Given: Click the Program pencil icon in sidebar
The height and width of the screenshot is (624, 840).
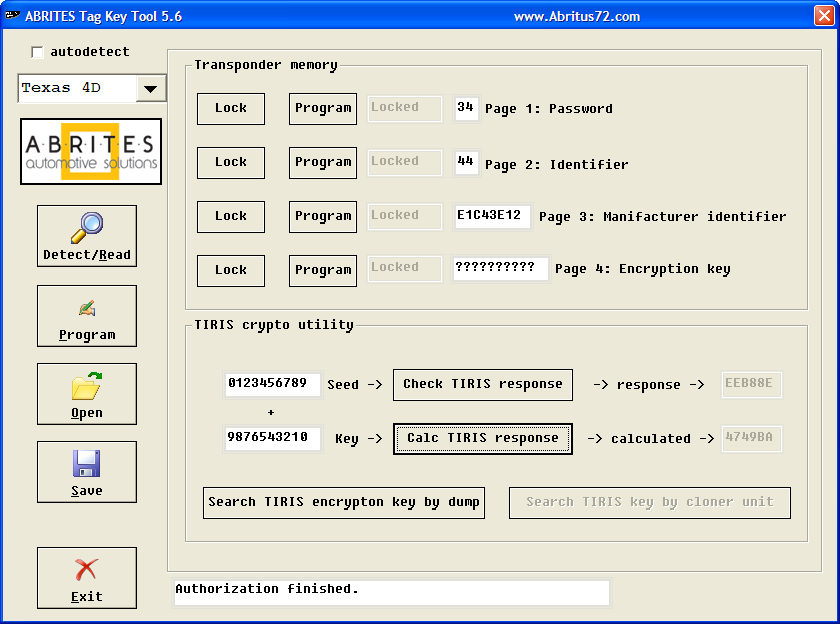Looking at the screenshot, I should 87,308.
